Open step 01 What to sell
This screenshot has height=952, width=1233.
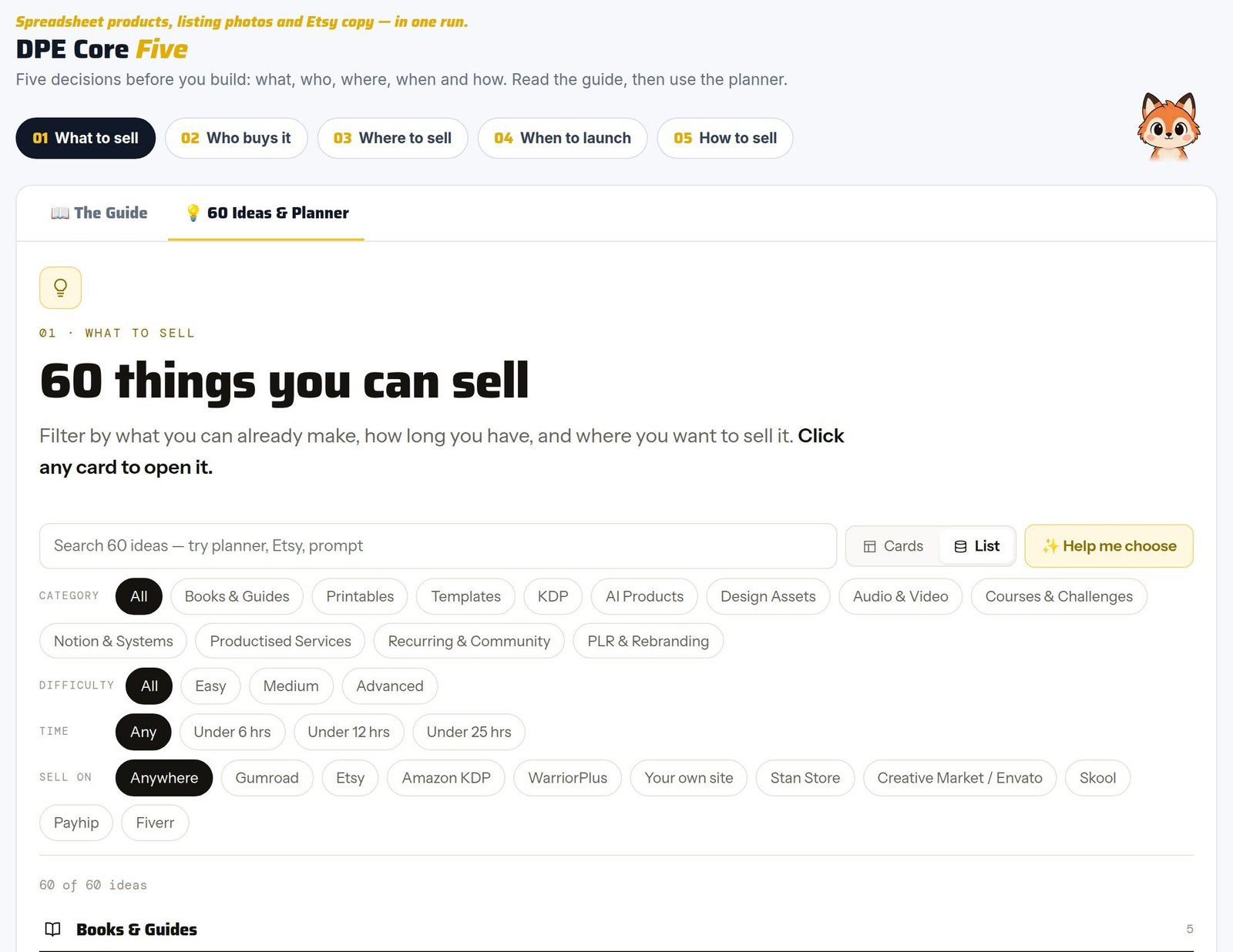coord(86,138)
